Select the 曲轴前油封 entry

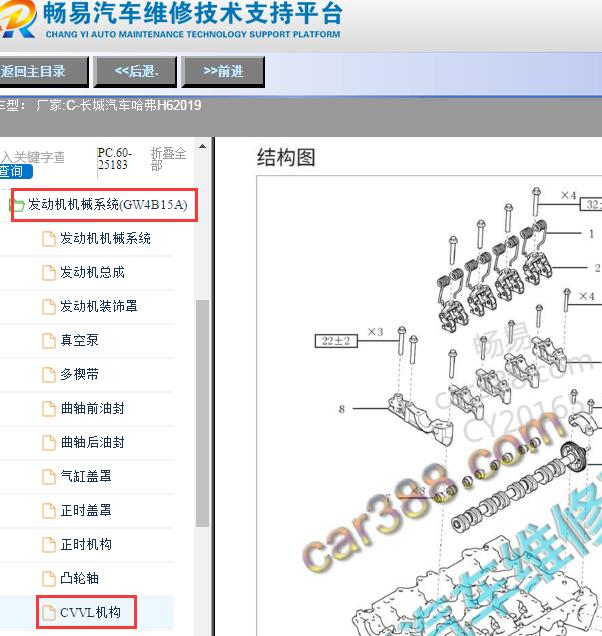(x=92, y=408)
